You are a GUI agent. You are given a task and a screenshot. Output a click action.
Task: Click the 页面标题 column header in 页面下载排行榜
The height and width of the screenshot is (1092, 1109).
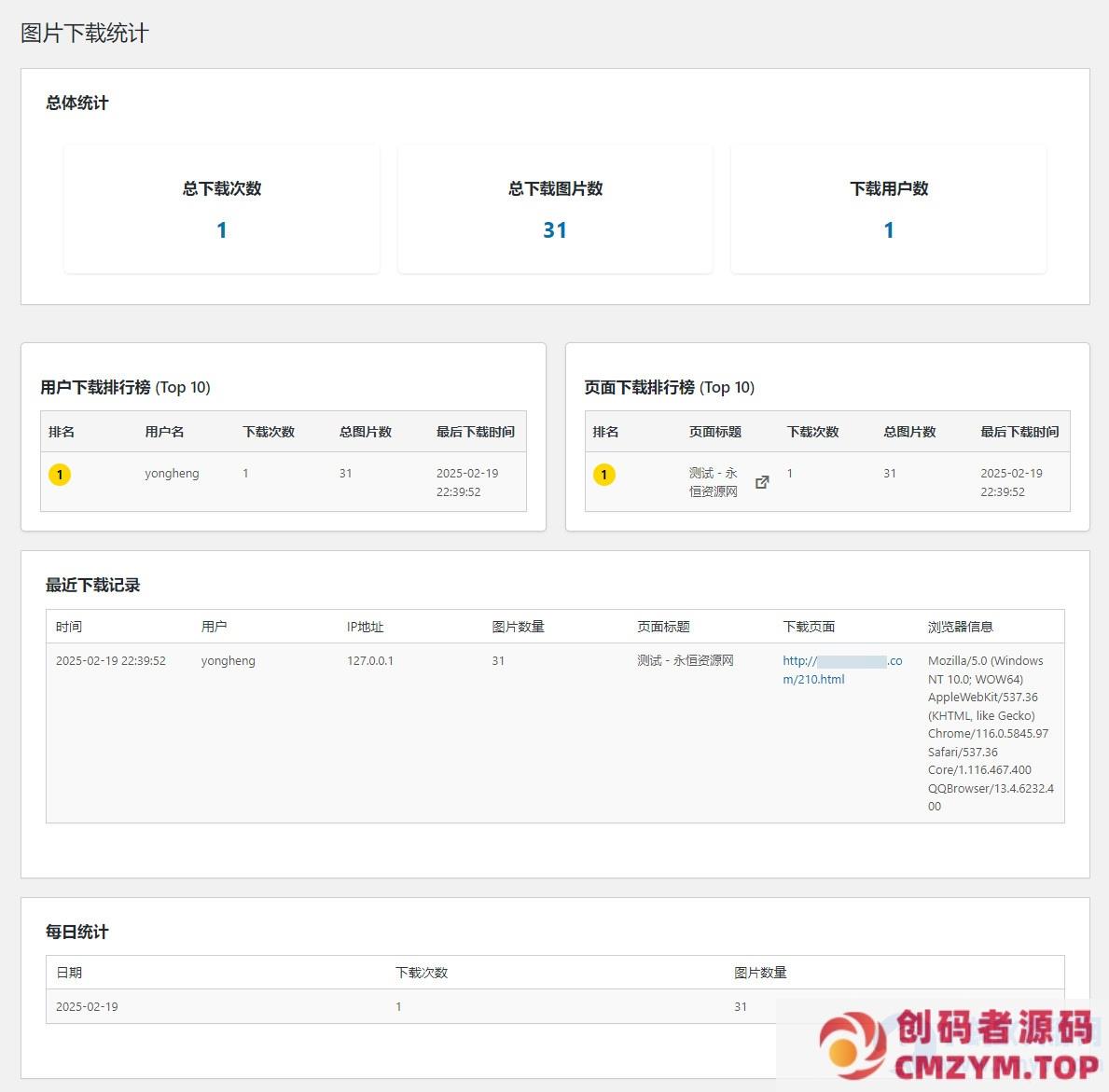(714, 432)
